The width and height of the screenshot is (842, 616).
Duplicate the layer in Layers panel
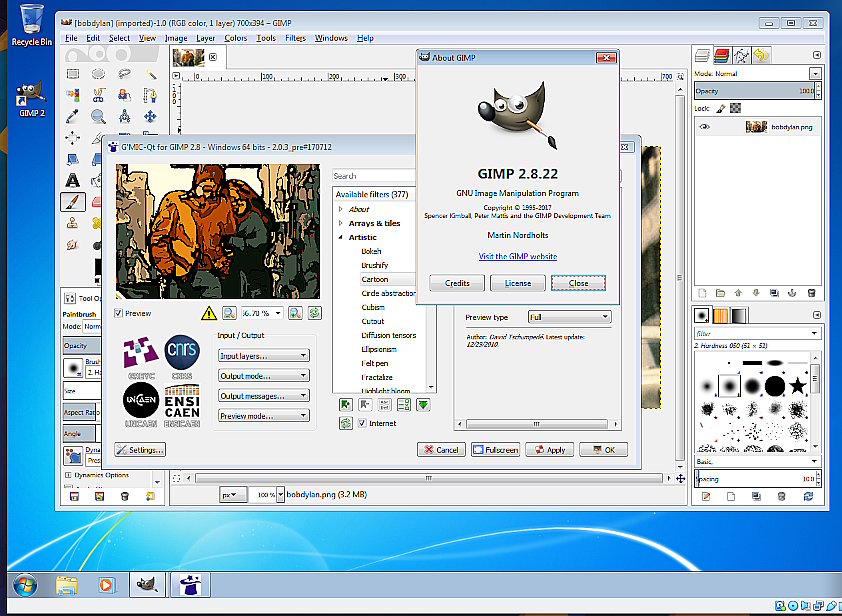point(774,293)
